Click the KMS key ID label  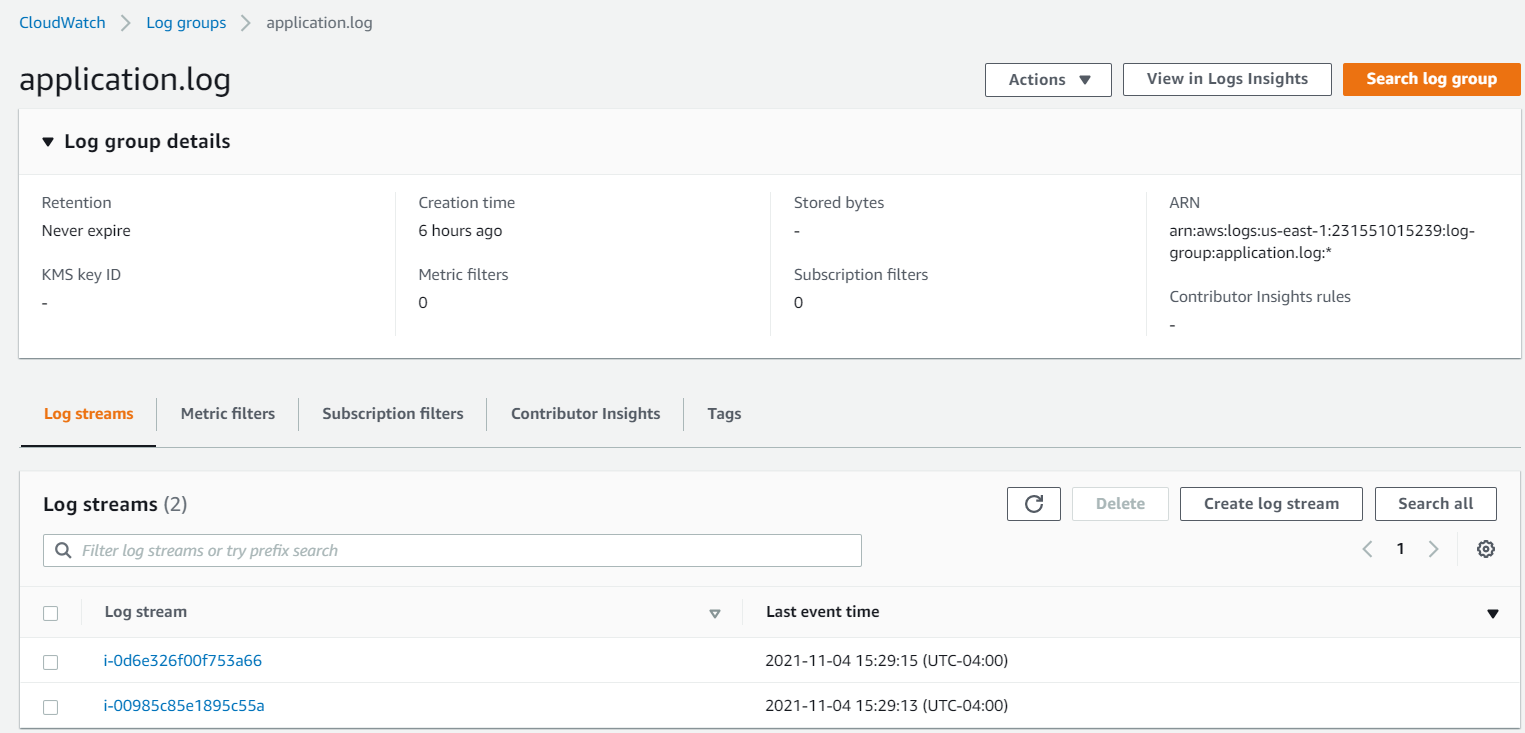81,275
